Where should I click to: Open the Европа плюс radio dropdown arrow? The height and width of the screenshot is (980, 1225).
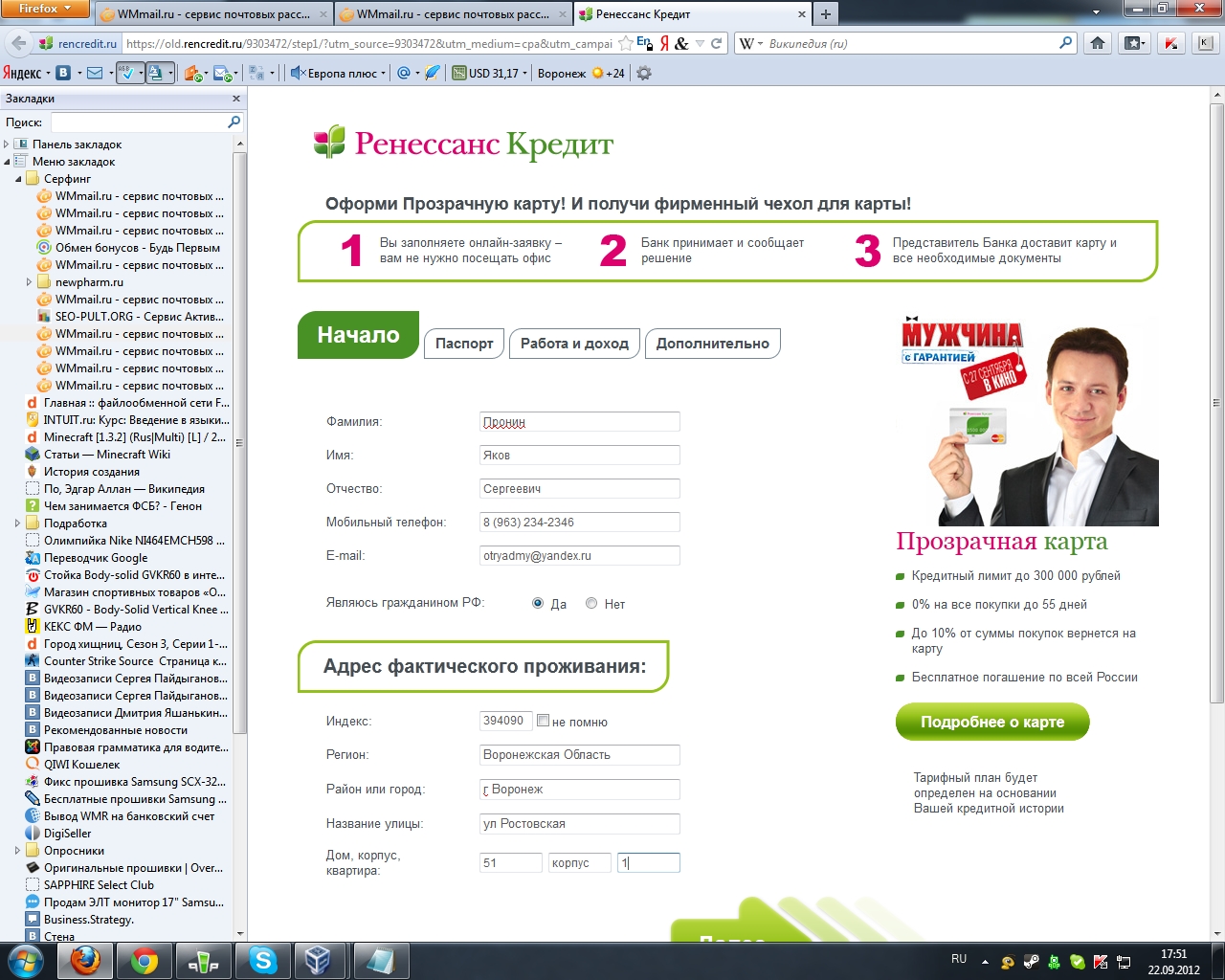point(384,74)
